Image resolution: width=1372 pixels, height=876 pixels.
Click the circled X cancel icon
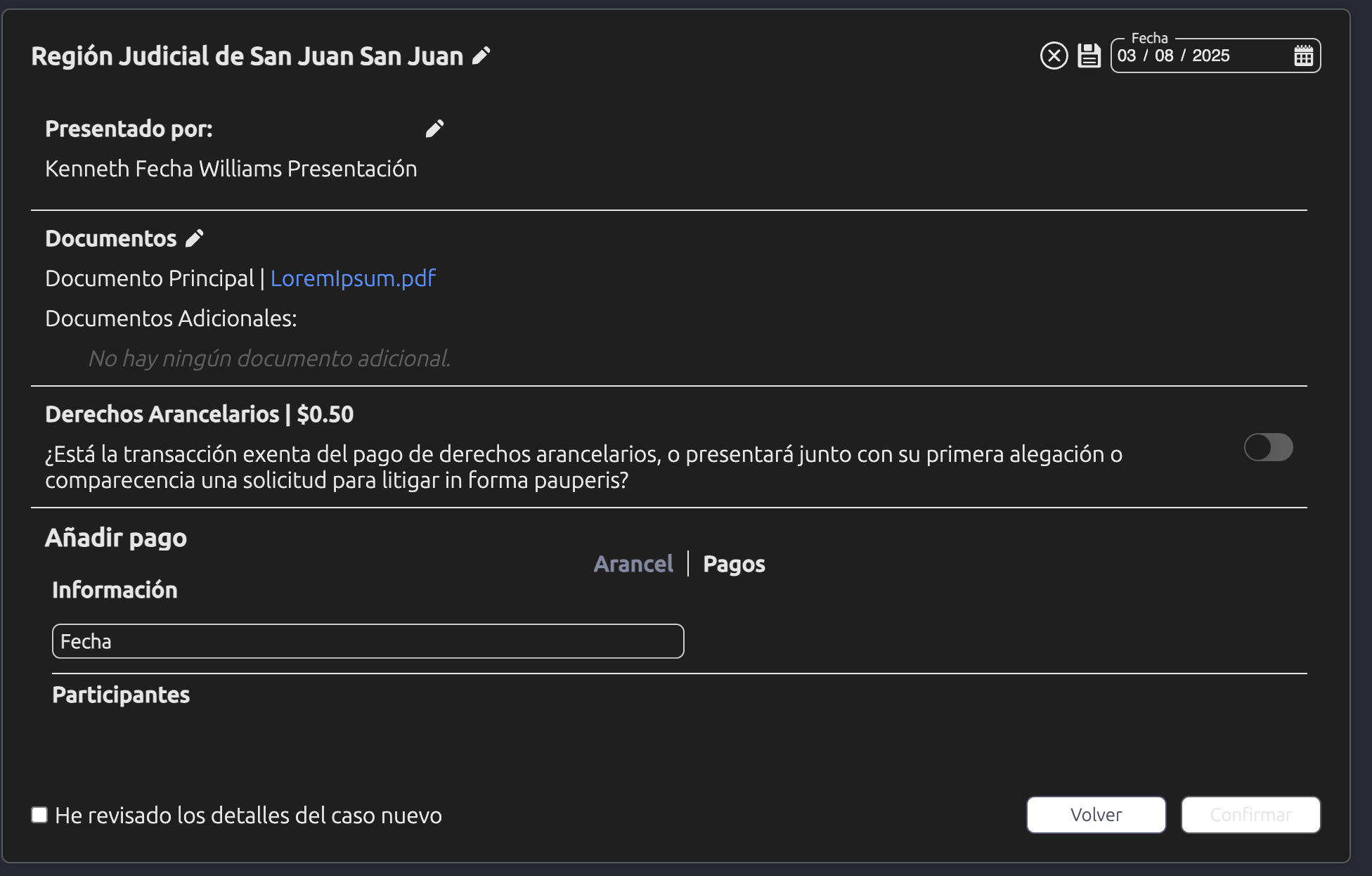pos(1054,56)
